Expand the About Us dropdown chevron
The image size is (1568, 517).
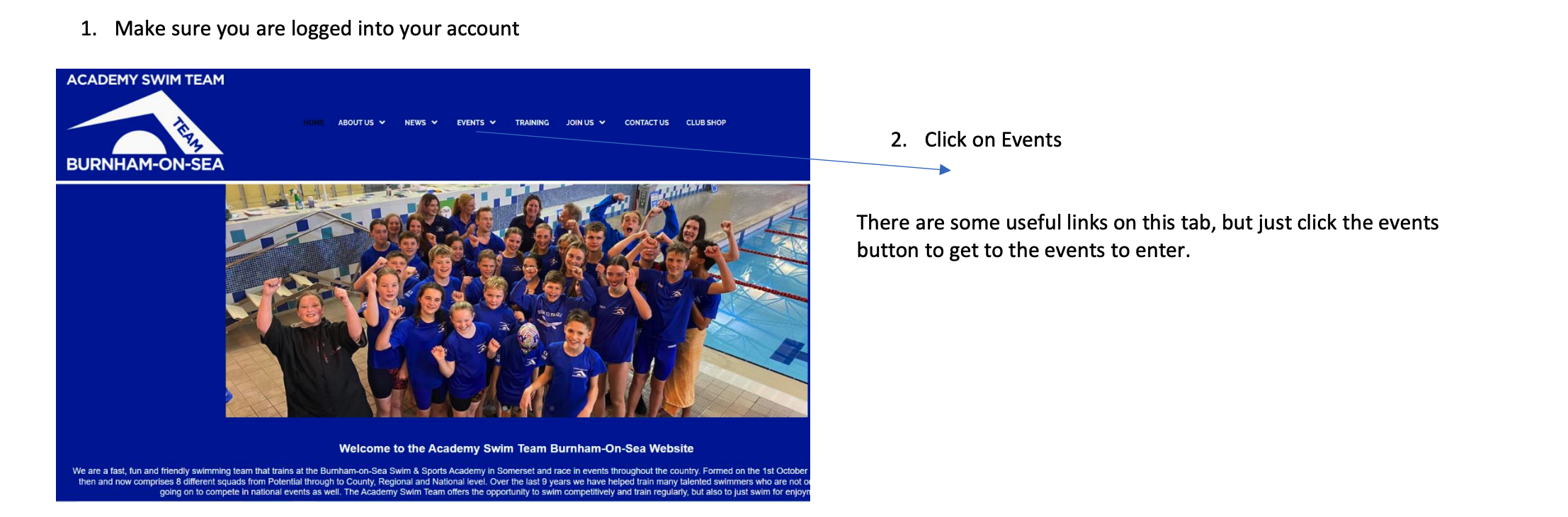coord(382,123)
